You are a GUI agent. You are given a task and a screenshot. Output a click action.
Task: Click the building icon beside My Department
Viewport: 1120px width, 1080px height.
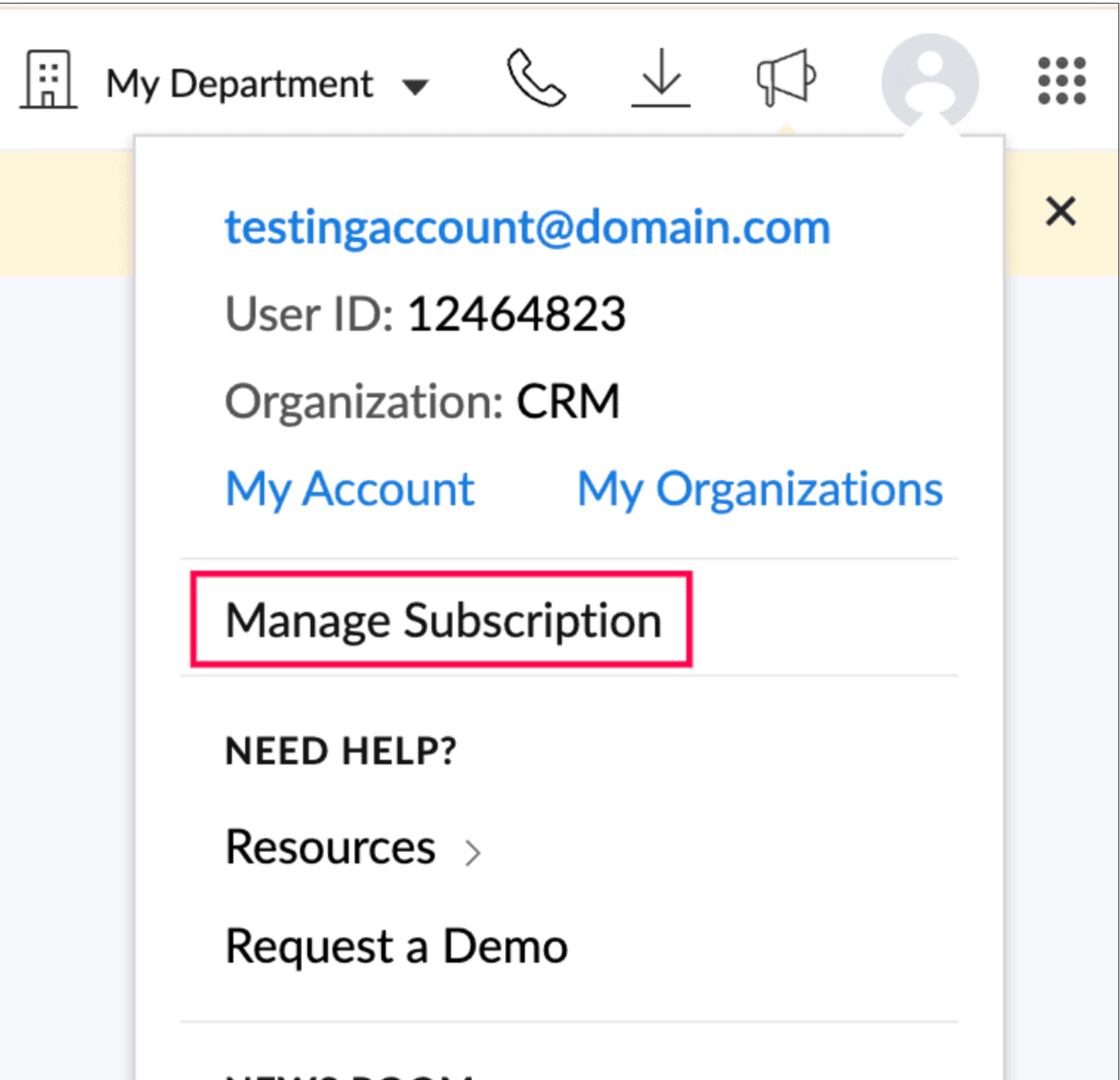48,79
